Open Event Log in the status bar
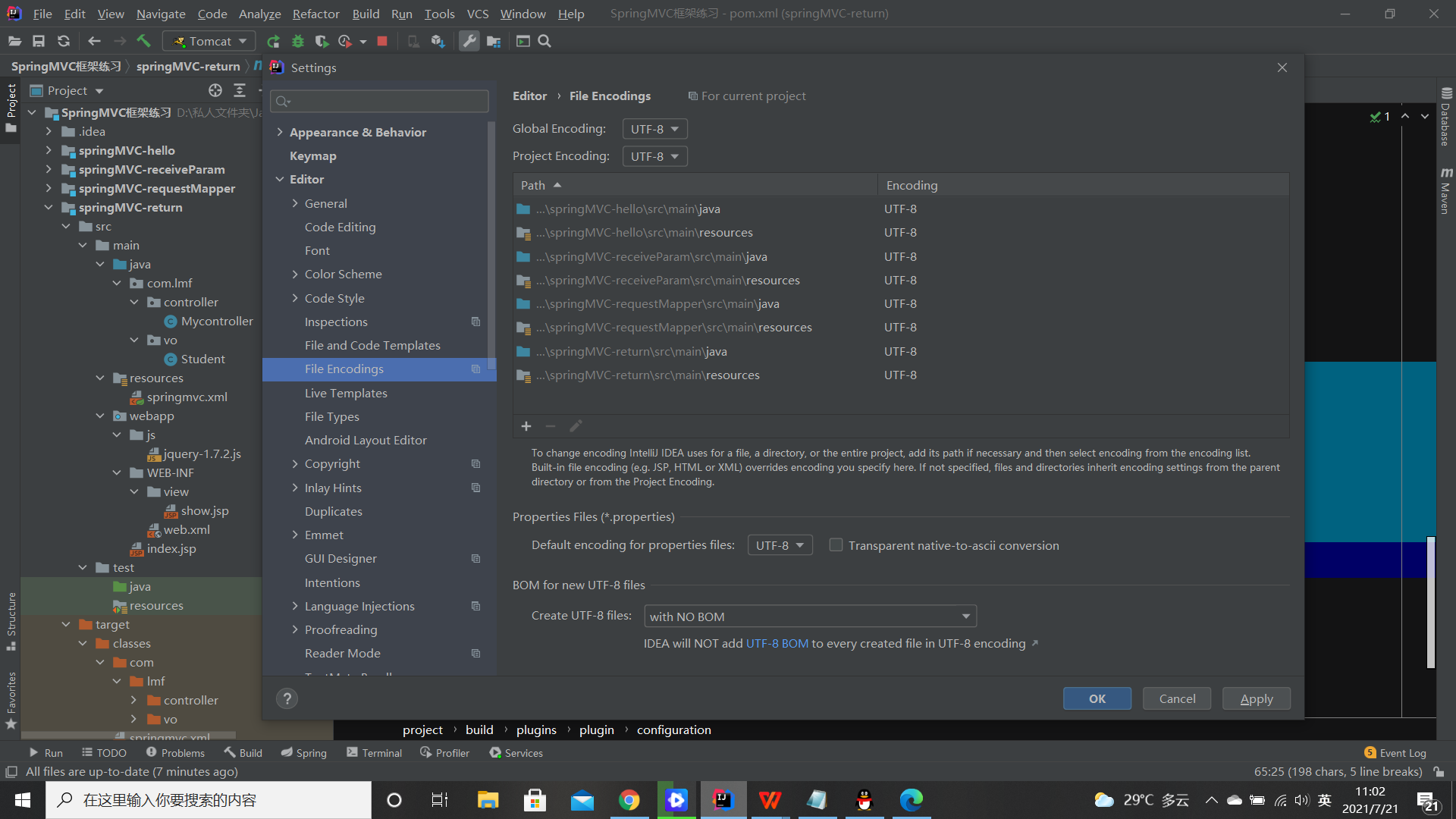This screenshot has height=819, width=1456. [x=1395, y=753]
